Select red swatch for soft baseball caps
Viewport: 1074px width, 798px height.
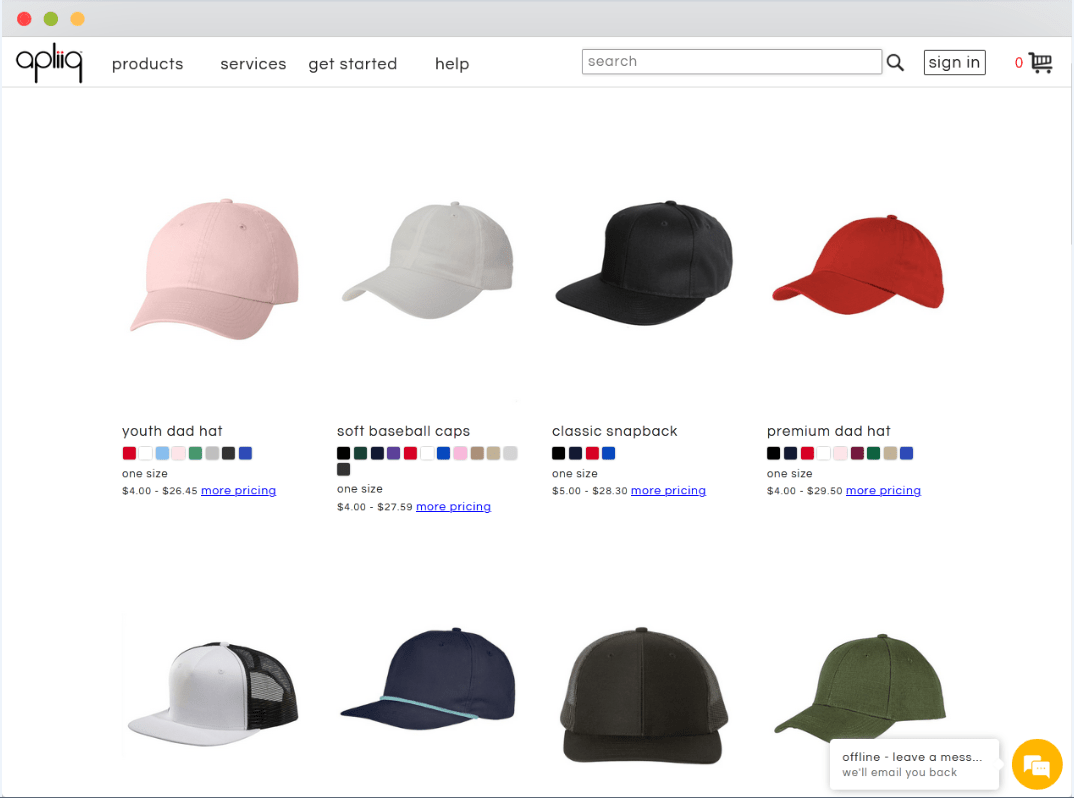click(x=410, y=453)
